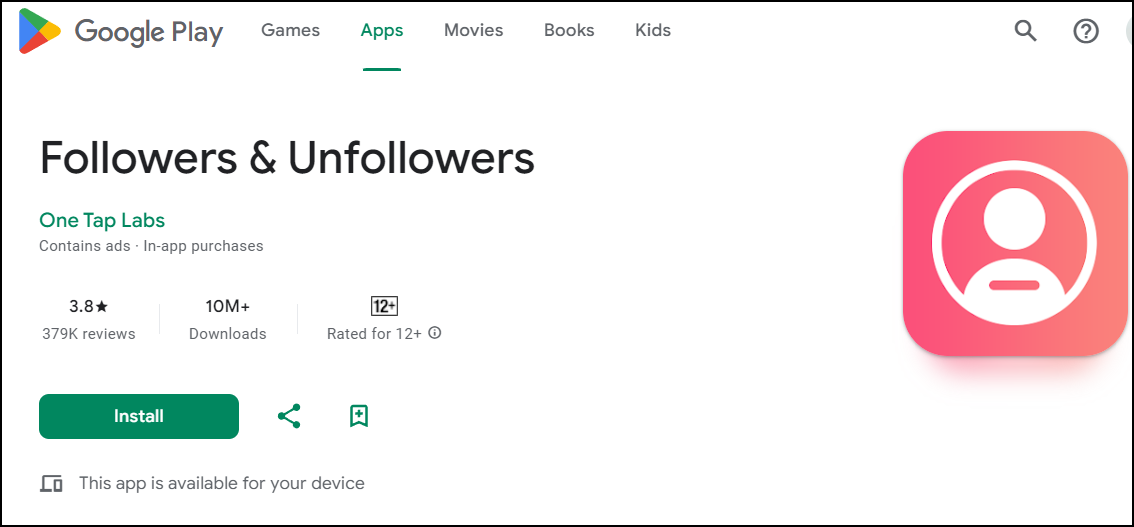View the 379K reviews
The image size is (1134, 527).
click(89, 334)
